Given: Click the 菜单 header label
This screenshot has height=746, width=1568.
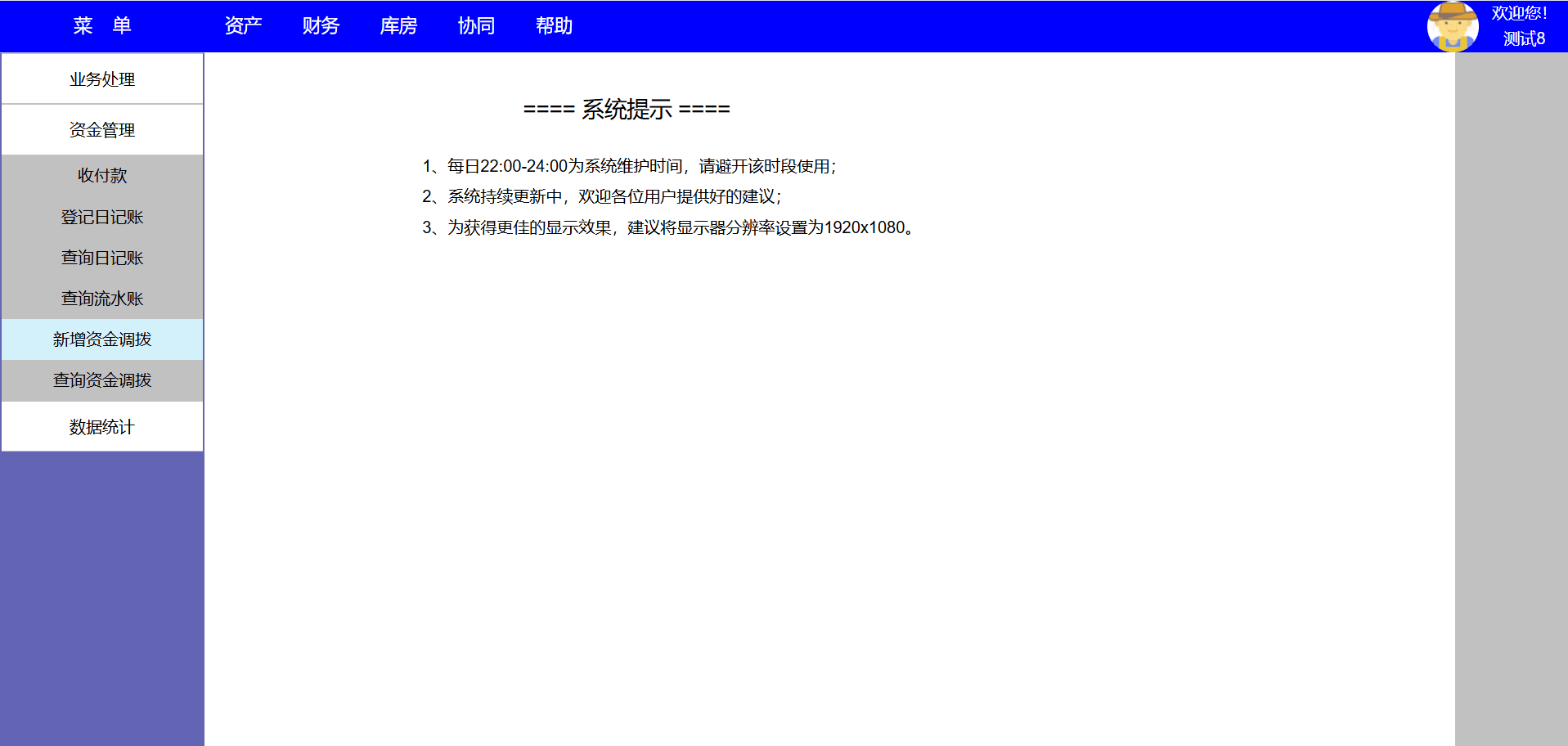Looking at the screenshot, I should 102,26.
